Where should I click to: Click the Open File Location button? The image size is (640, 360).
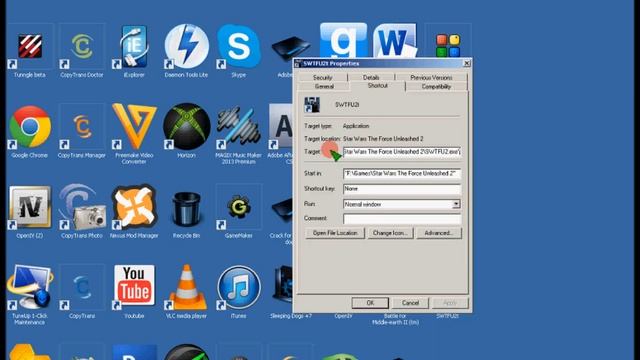pyautogui.click(x=335, y=233)
